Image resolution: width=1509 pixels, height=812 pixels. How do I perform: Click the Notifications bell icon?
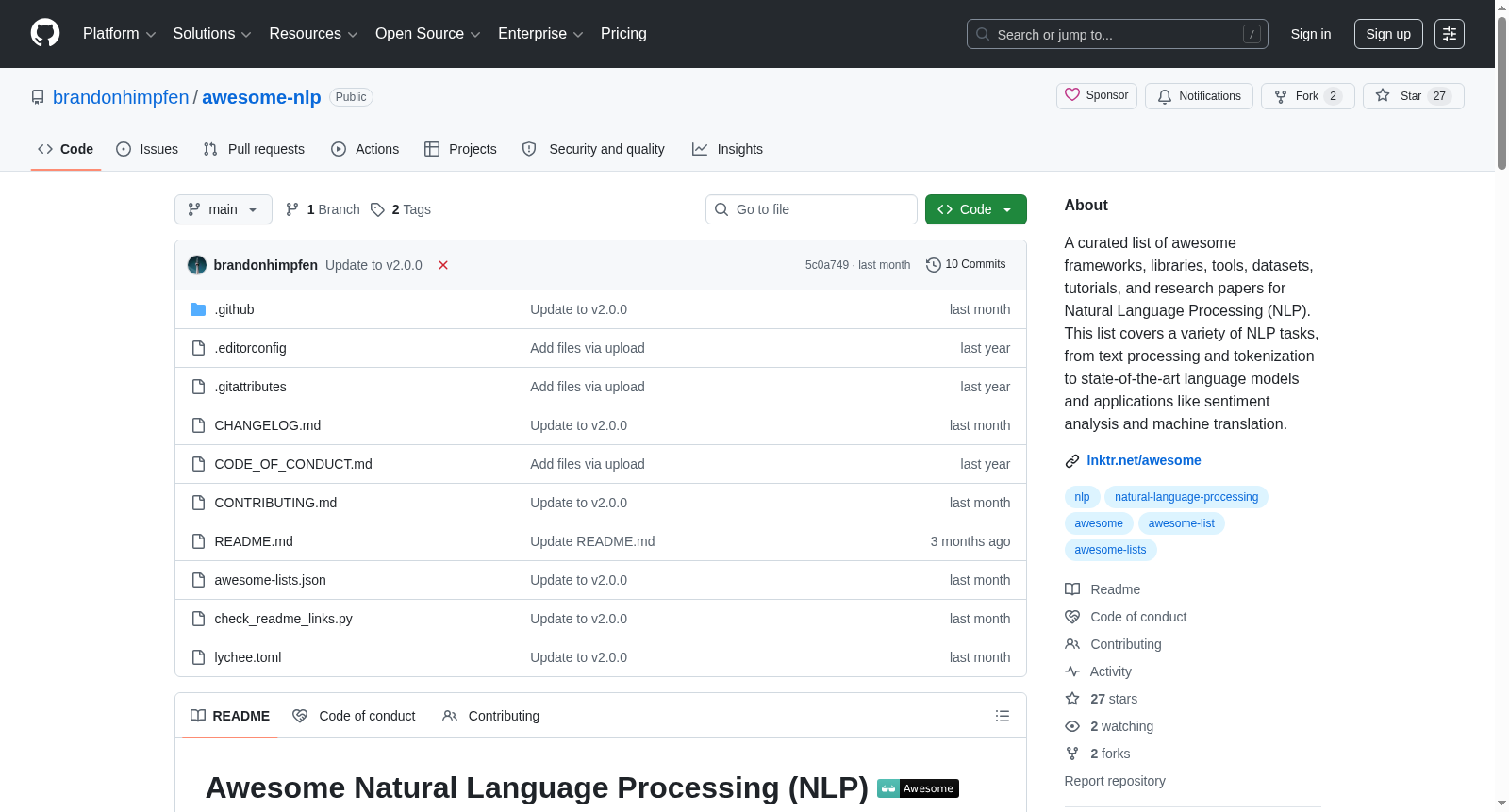pyautogui.click(x=1165, y=96)
